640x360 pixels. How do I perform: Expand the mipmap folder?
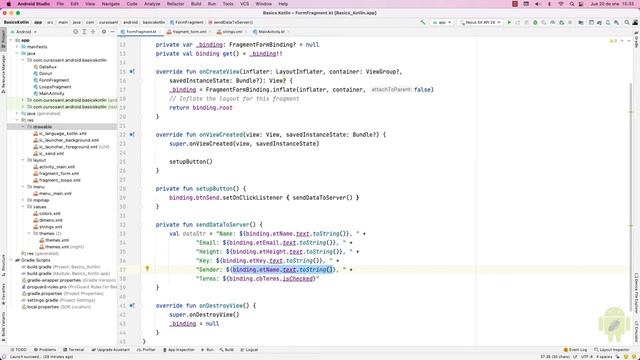[x=23, y=200]
